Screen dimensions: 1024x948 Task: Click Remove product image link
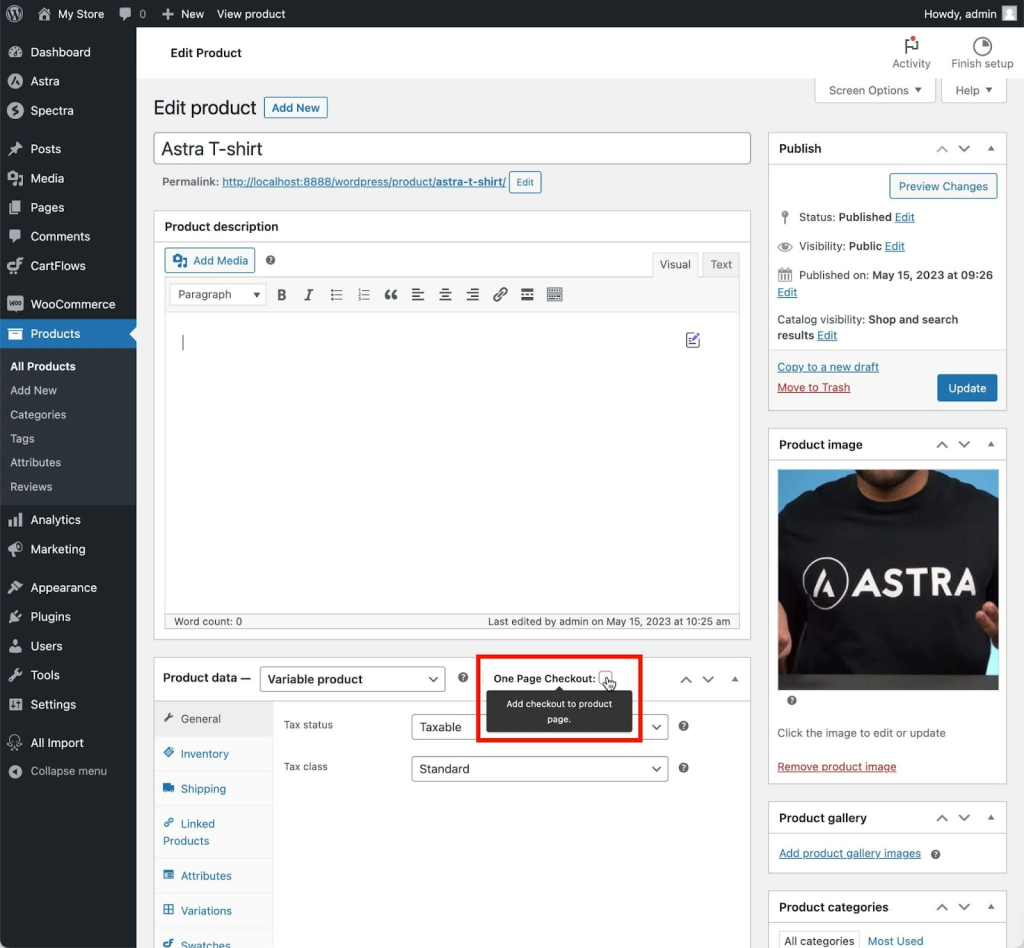pyautogui.click(x=837, y=766)
